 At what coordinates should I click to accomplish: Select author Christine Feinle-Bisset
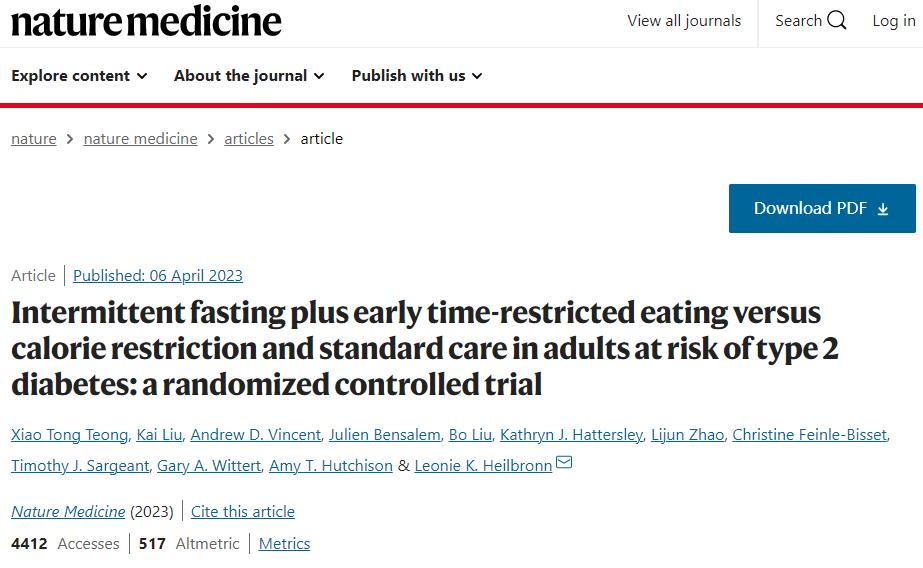tap(809, 434)
